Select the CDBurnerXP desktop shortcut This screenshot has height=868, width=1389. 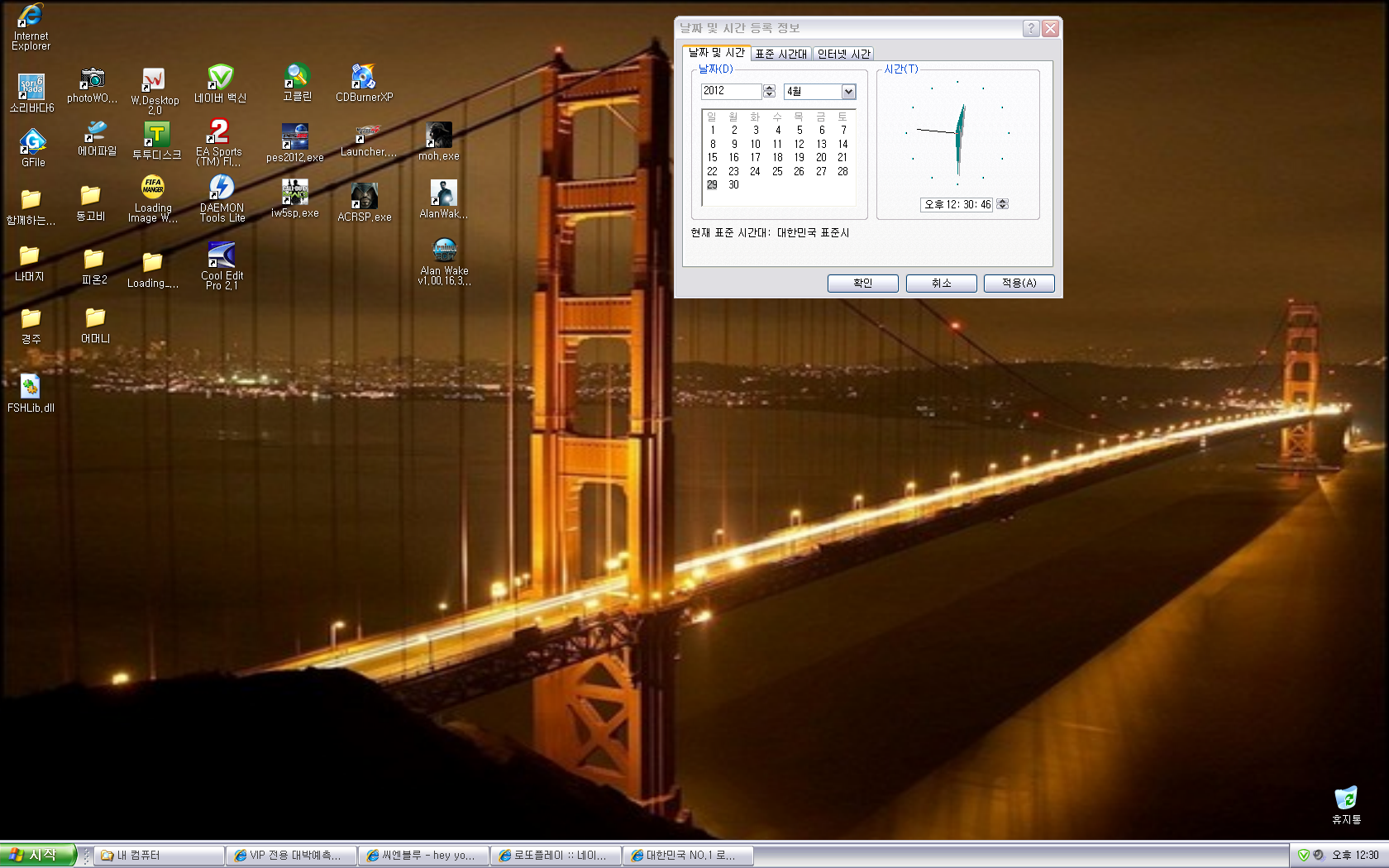364,78
